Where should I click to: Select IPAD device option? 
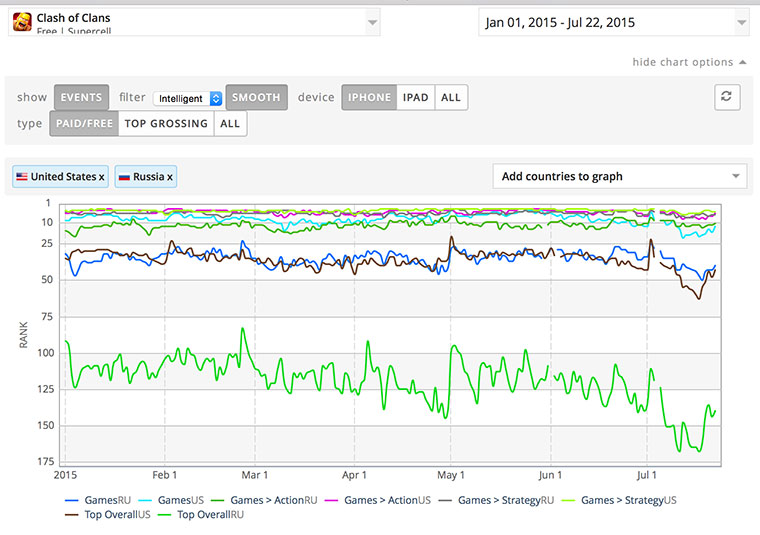[415, 98]
